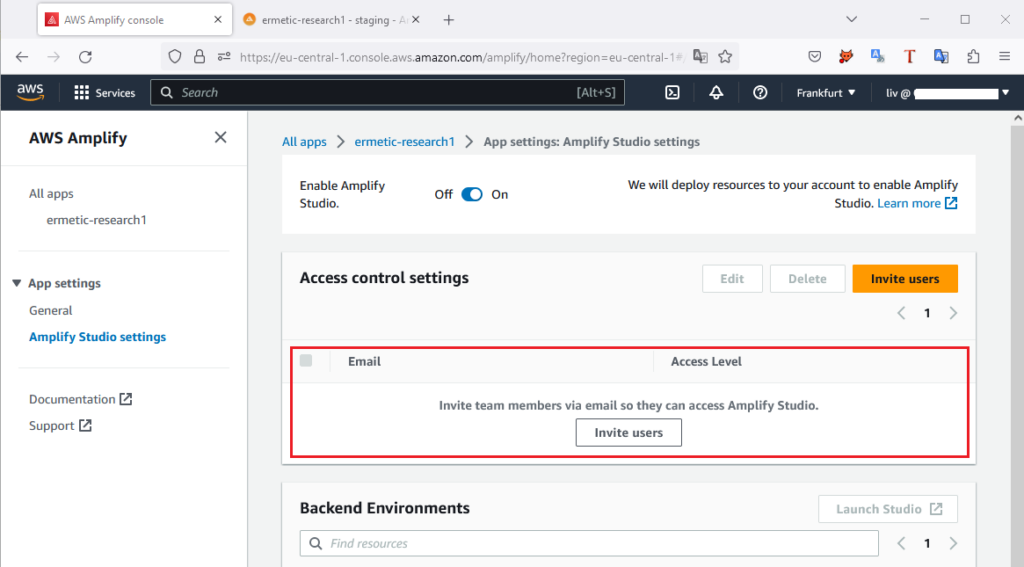Click the Launch Studio button

point(888,509)
